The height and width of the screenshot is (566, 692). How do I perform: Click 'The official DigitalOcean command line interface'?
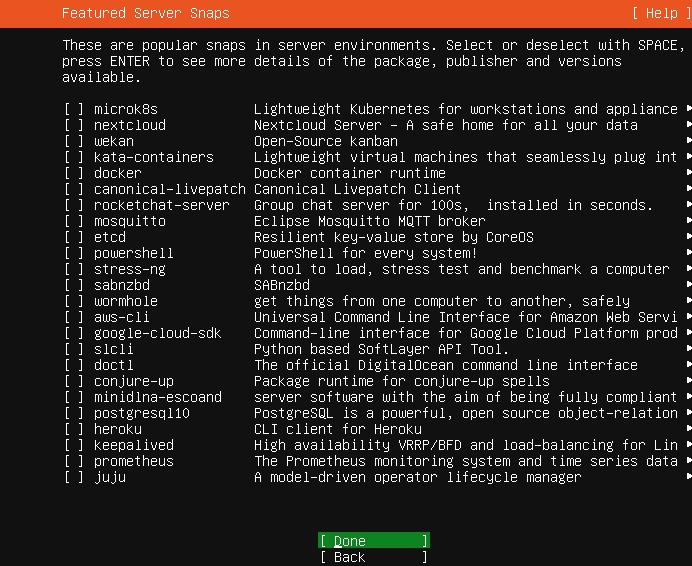[x=446, y=365]
